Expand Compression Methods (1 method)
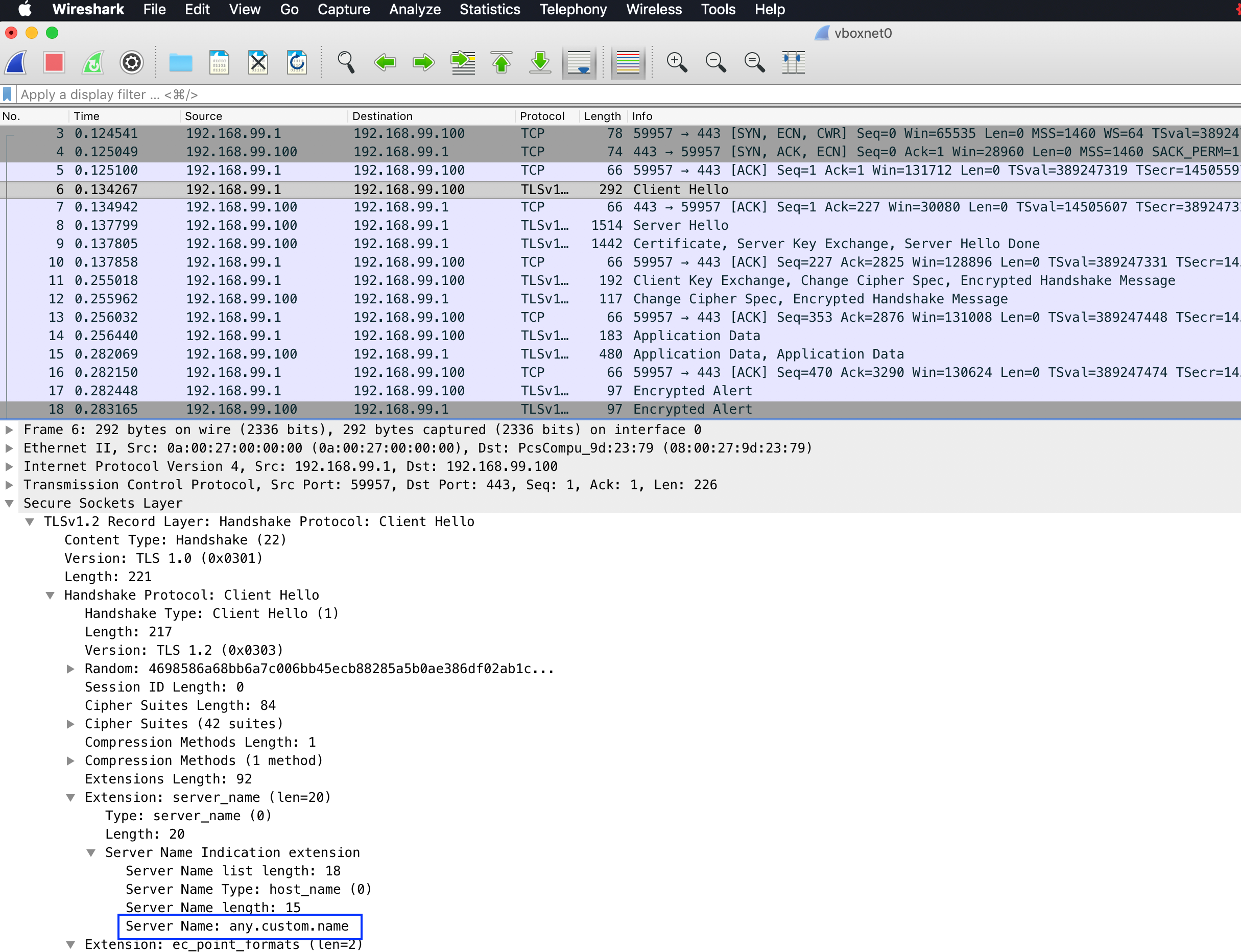 [70, 760]
